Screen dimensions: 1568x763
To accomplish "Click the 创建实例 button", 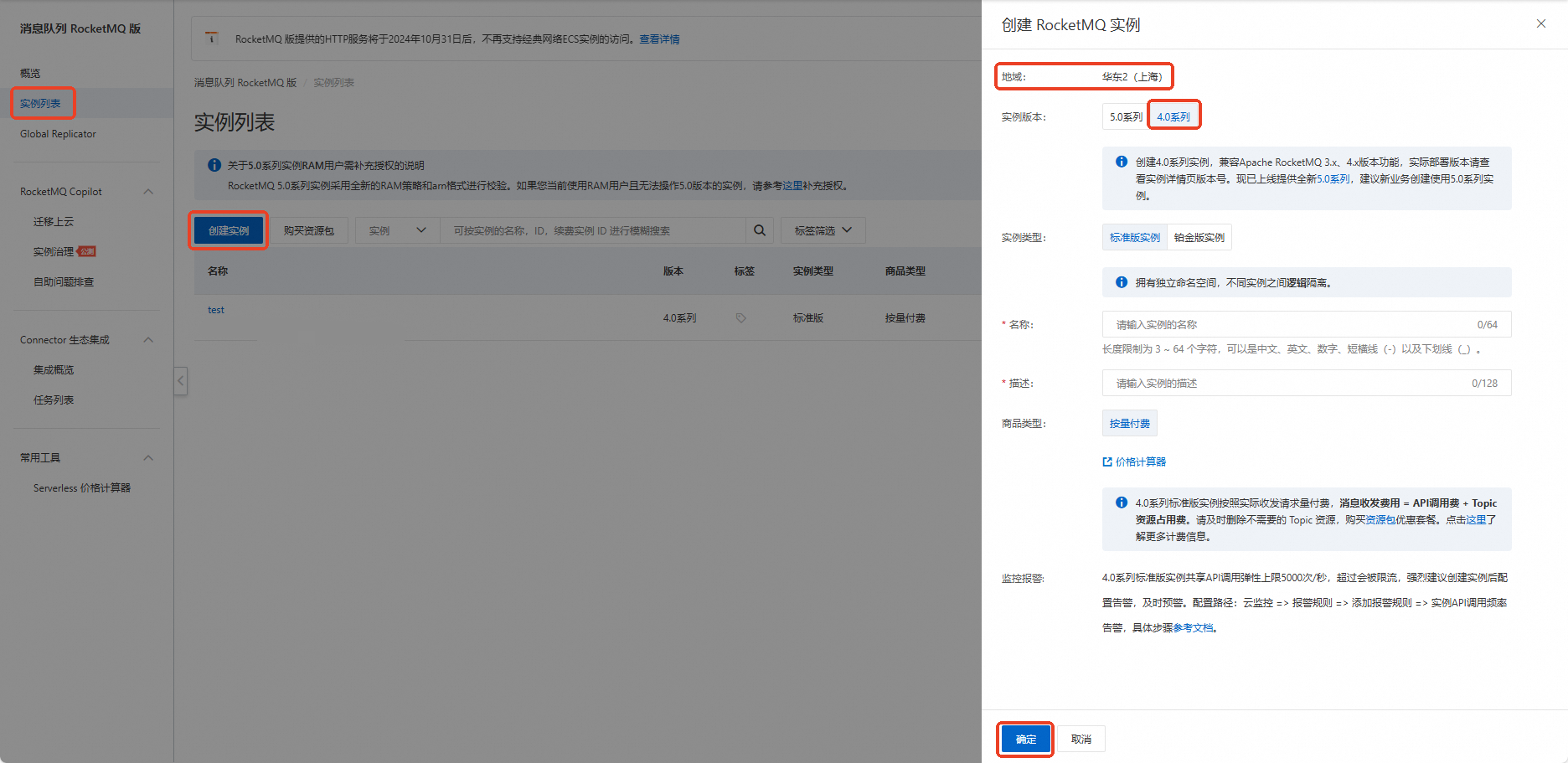I will point(229,230).
